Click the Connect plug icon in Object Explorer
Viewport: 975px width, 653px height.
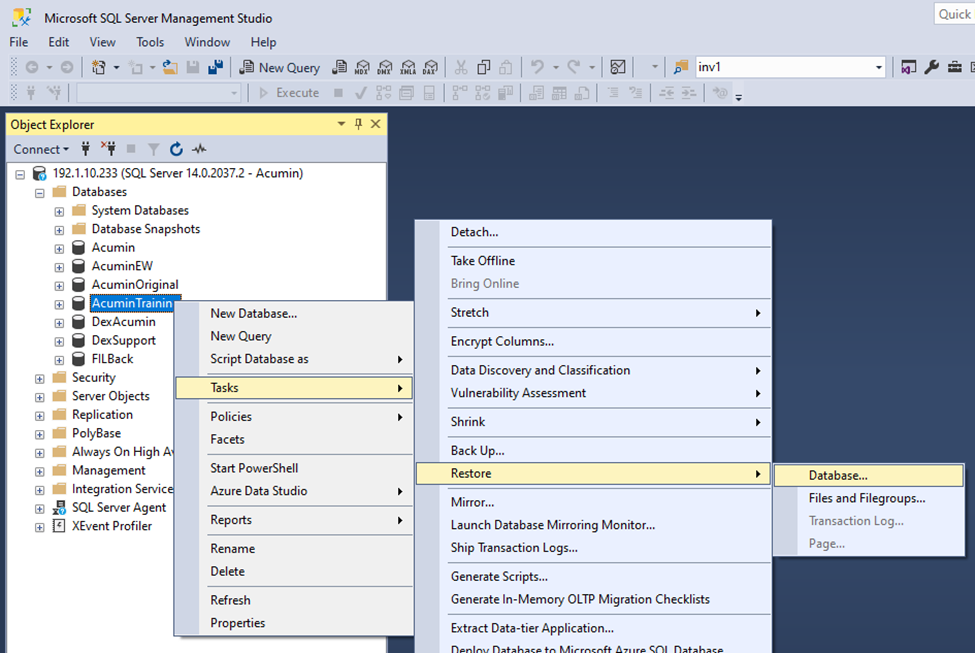[x=86, y=149]
